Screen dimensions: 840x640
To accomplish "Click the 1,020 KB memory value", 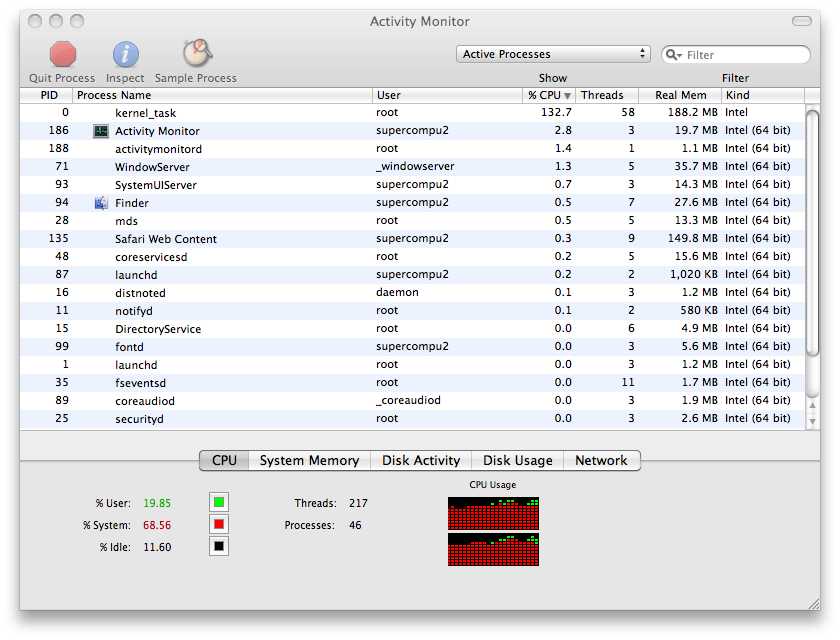I will (x=694, y=274).
